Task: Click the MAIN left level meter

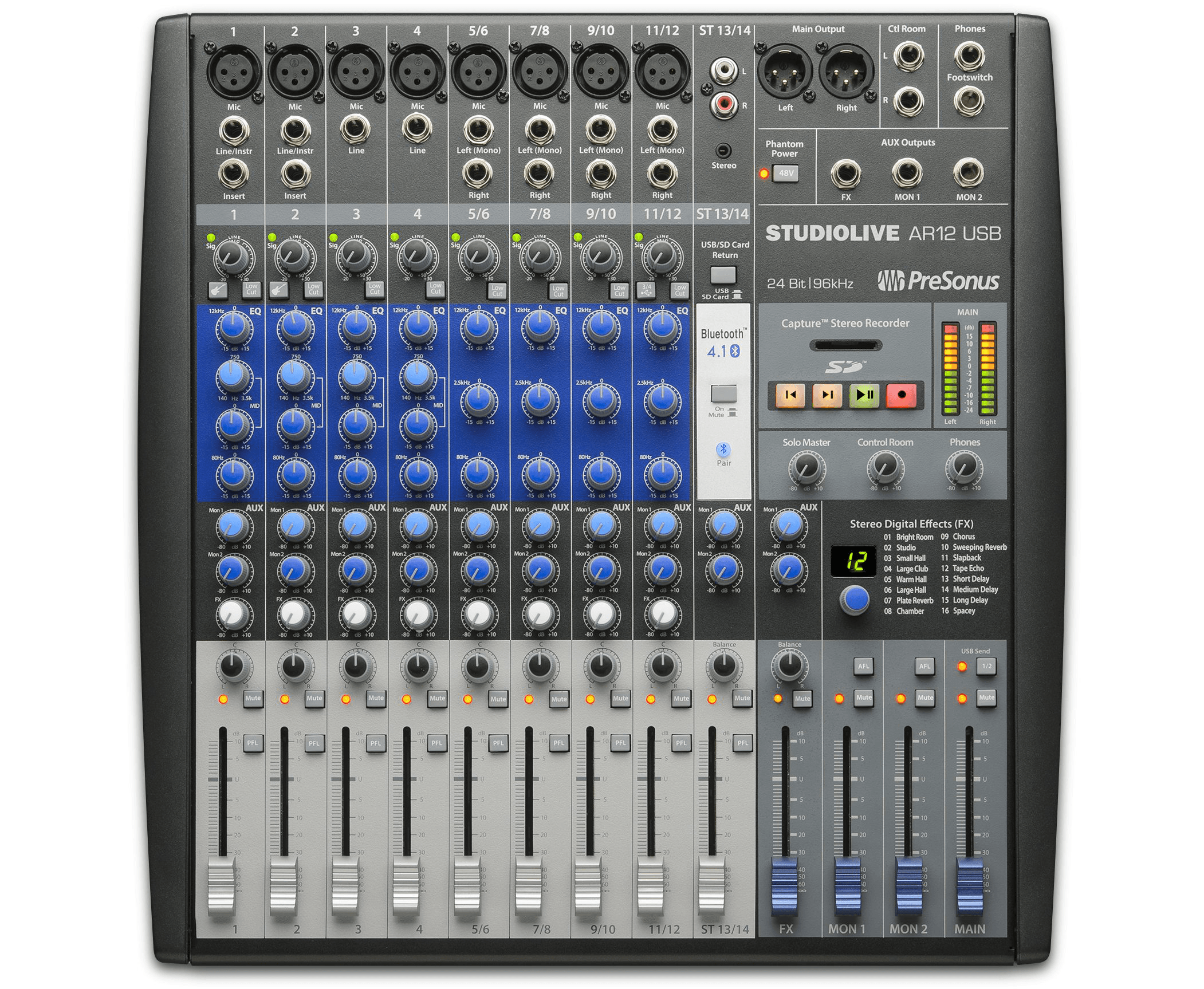Action: click(950, 368)
